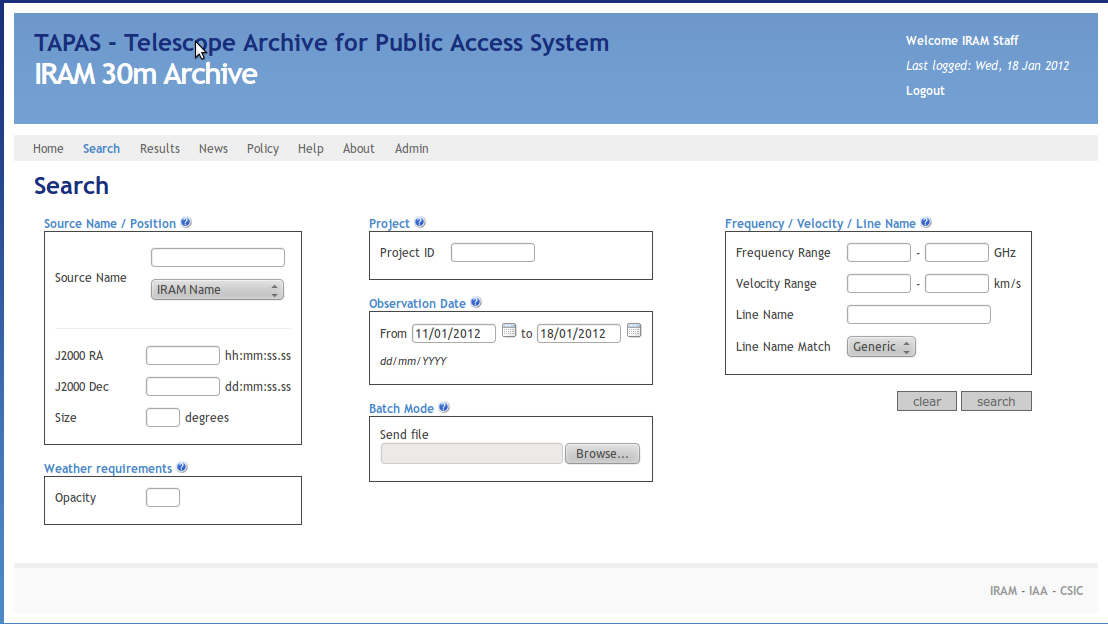Click help icon beside Weather requirements
1108x624 pixels.
(182, 468)
